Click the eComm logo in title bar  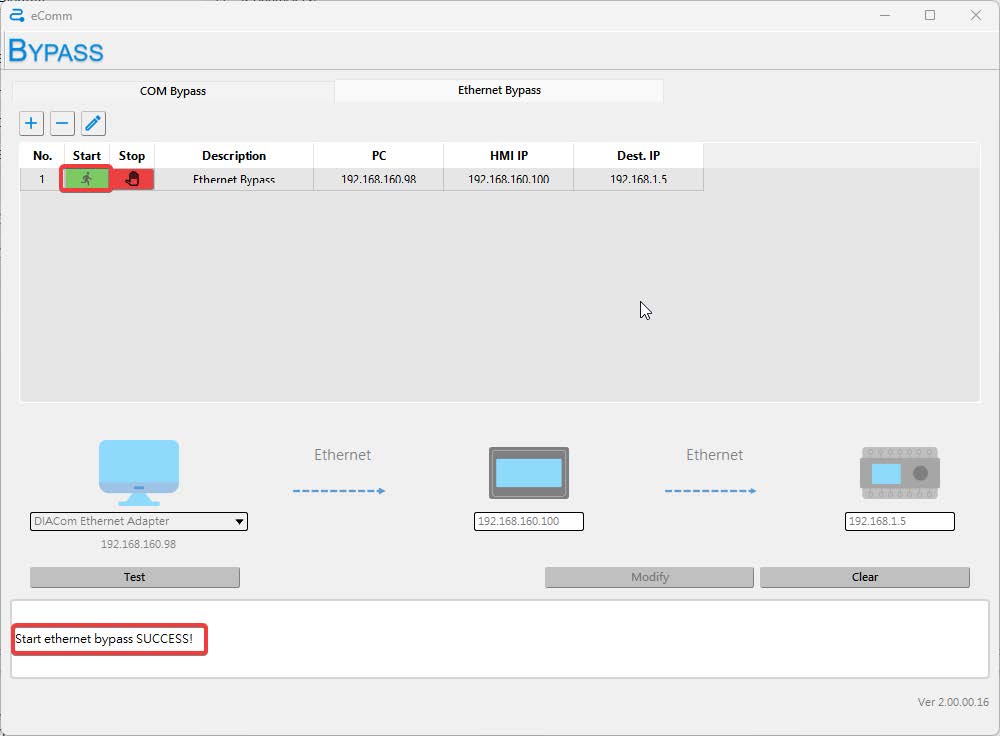(x=16, y=15)
